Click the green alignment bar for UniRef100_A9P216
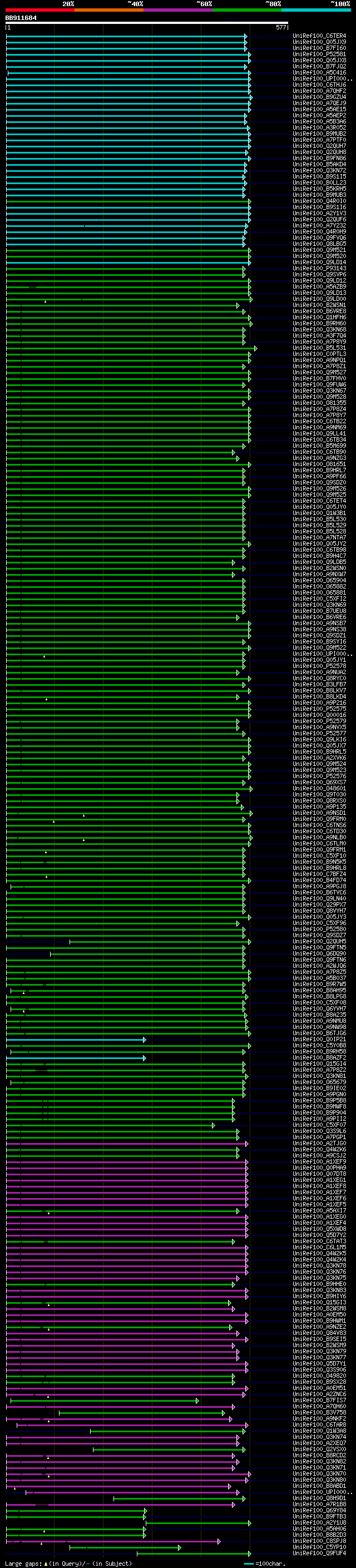Screen dimensions: 356x1568 point(128,703)
